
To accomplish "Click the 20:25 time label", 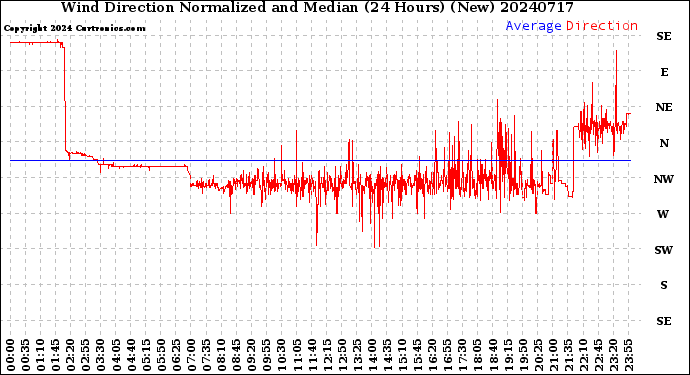I will point(538,356).
